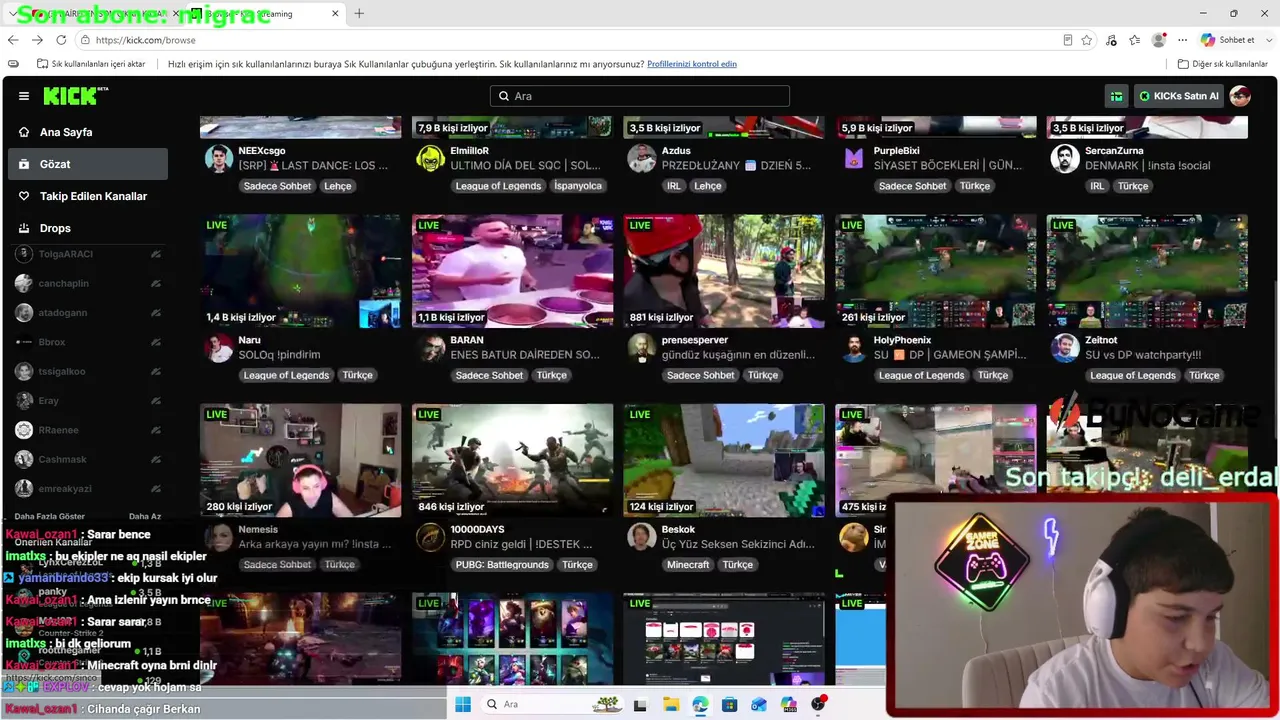This screenshot has width=1280, height=720.
Task: Open Naru channel avatar
Action: (x=219, y=348)
